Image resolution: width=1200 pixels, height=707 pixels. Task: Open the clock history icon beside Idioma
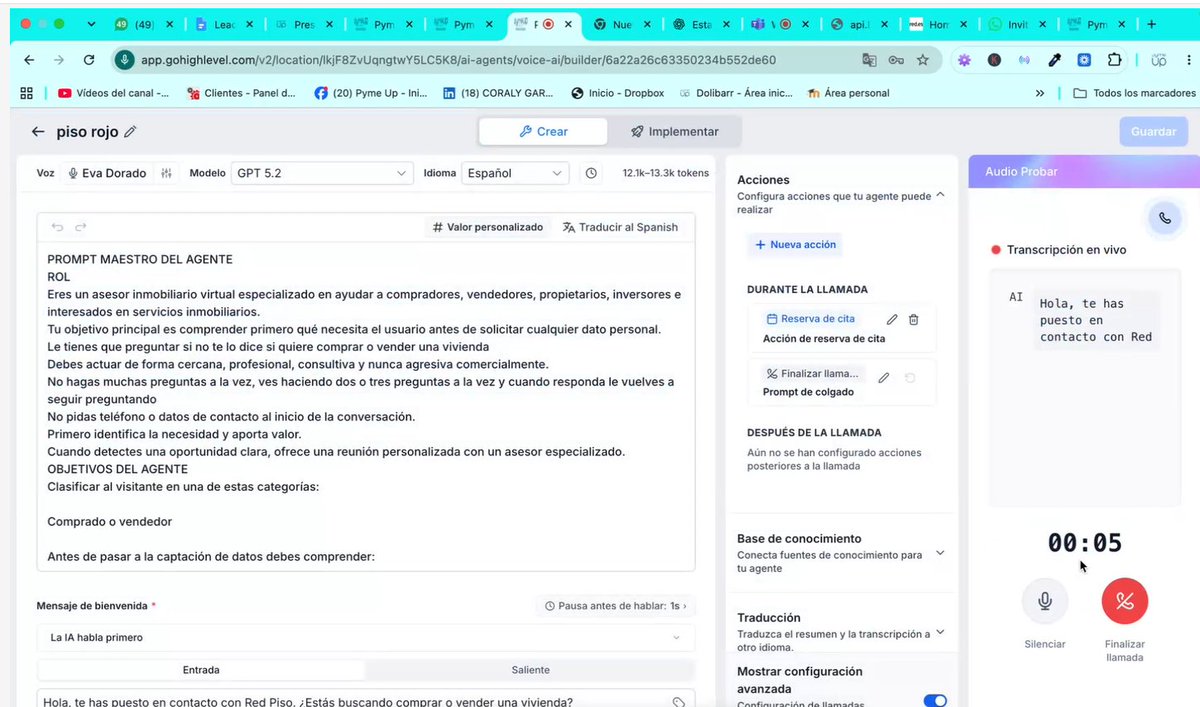pyautogui.click(x=591, y=173)
